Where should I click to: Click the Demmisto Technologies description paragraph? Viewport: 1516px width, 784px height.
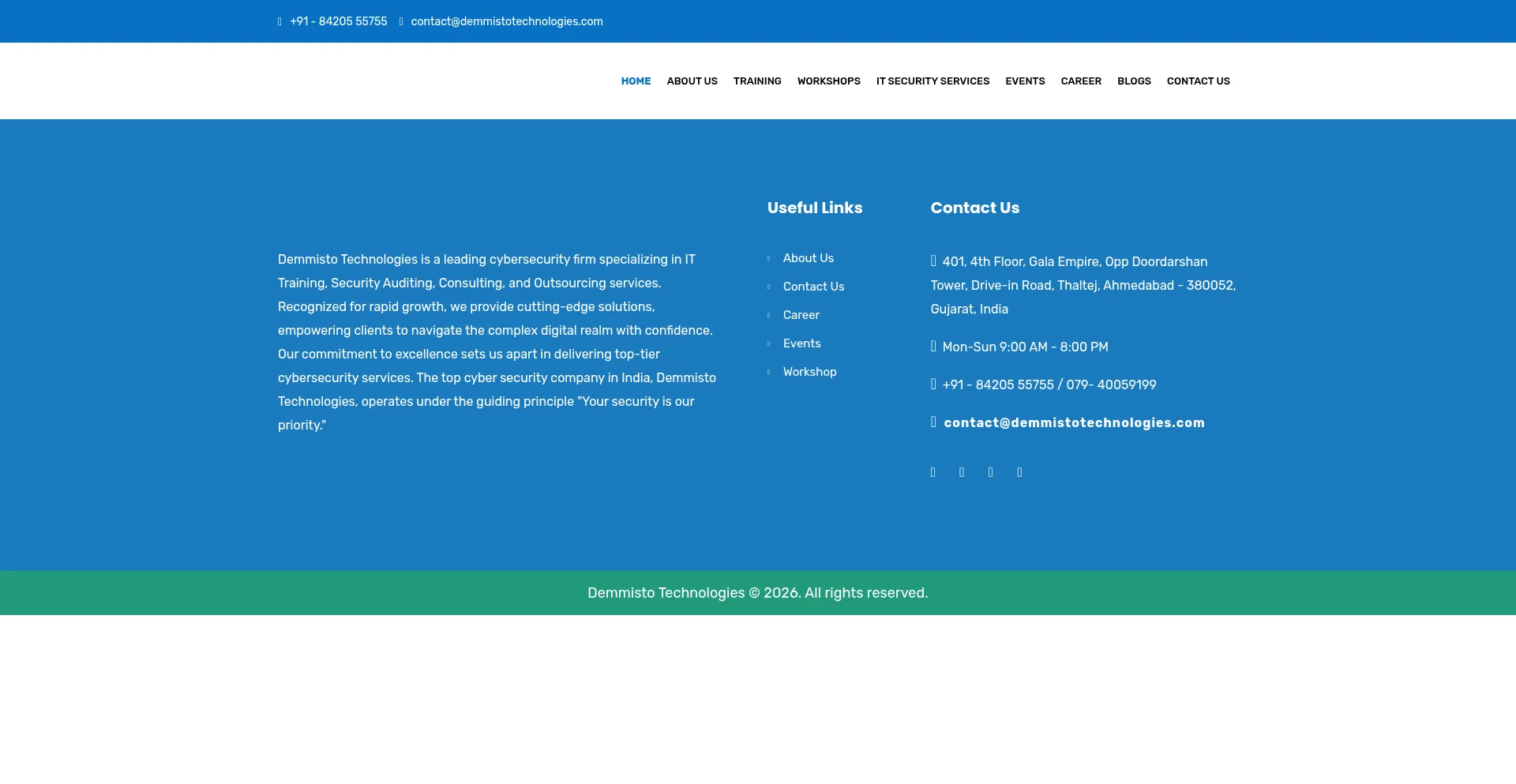tap(497, 342)
